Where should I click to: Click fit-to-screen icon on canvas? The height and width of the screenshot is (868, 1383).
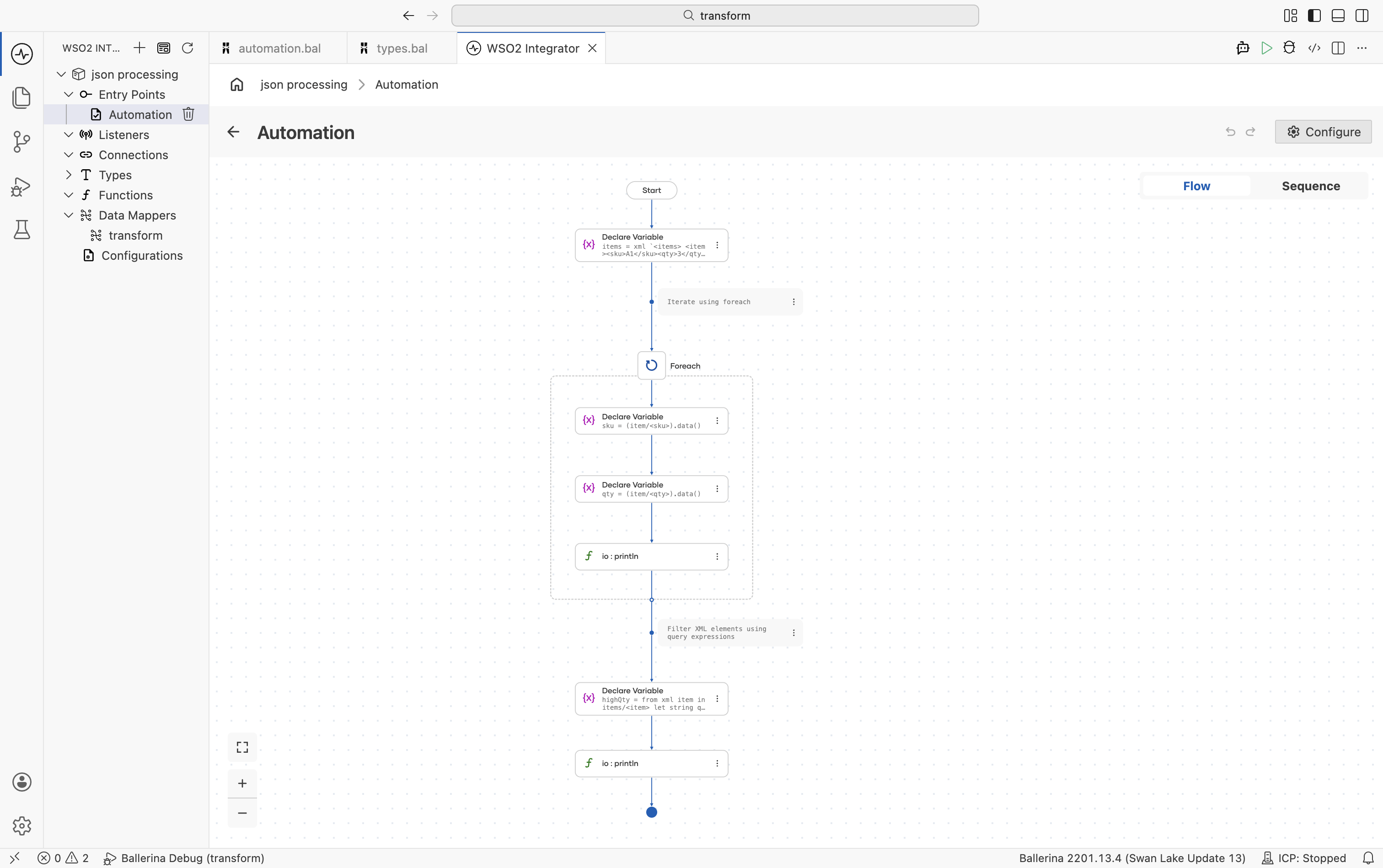click(242, 747)
